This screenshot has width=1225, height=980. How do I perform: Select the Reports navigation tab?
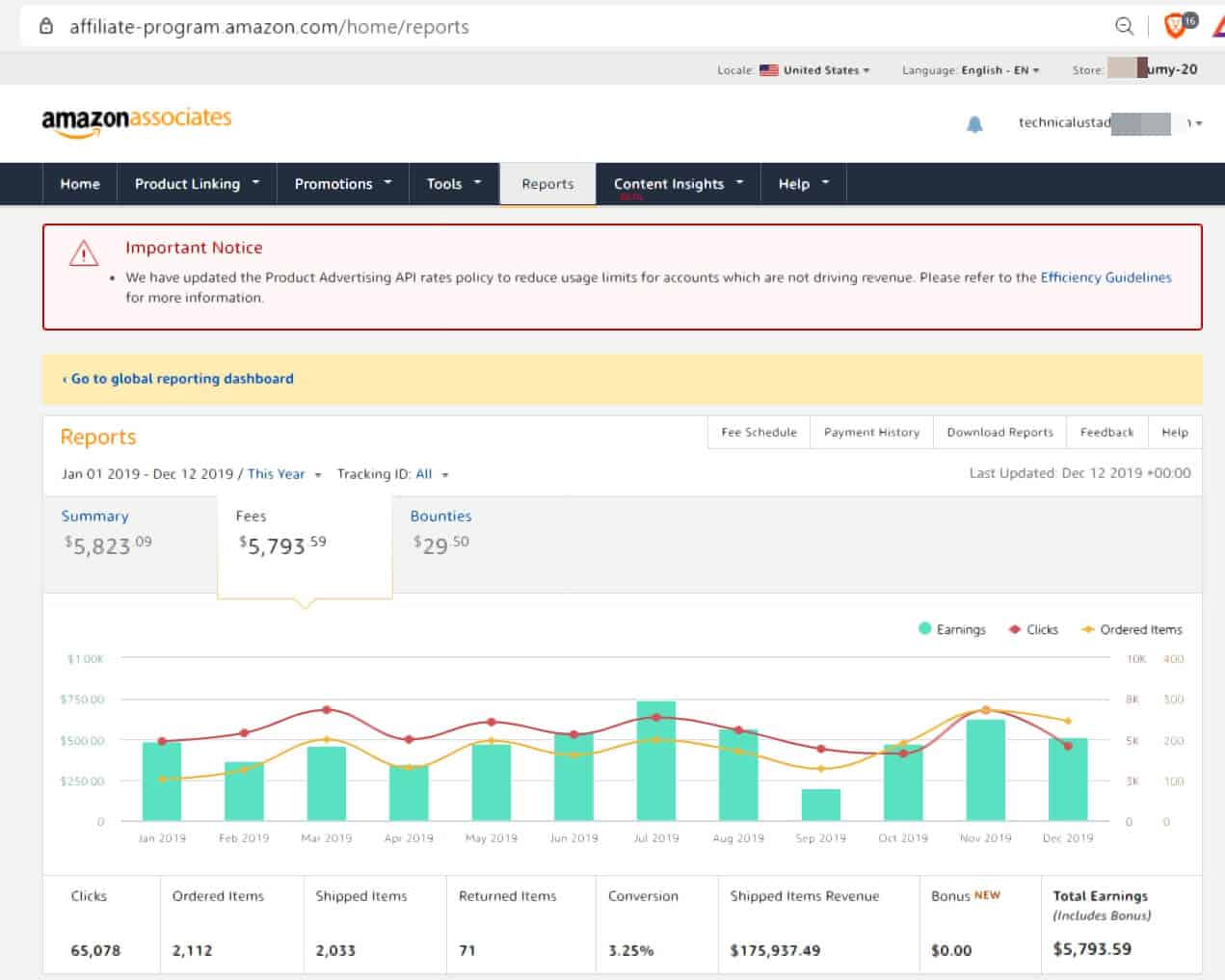point(547,183)
